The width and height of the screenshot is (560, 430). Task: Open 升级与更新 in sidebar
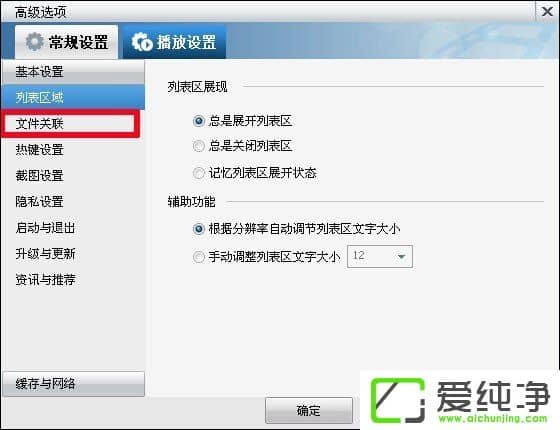pyautogui.click(x=45, y=254)
